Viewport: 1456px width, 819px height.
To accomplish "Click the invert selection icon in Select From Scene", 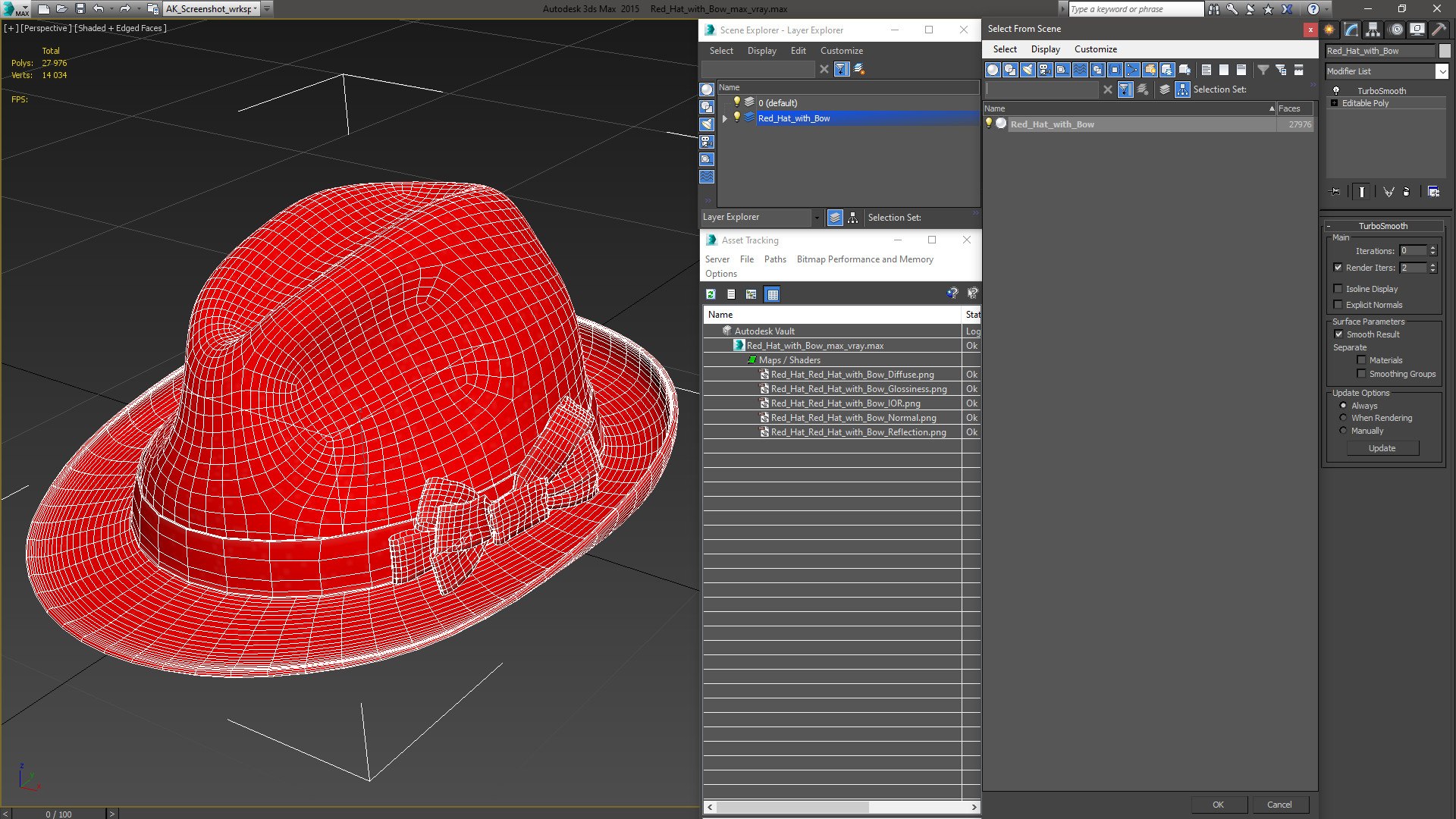I will coord(1241,70).
